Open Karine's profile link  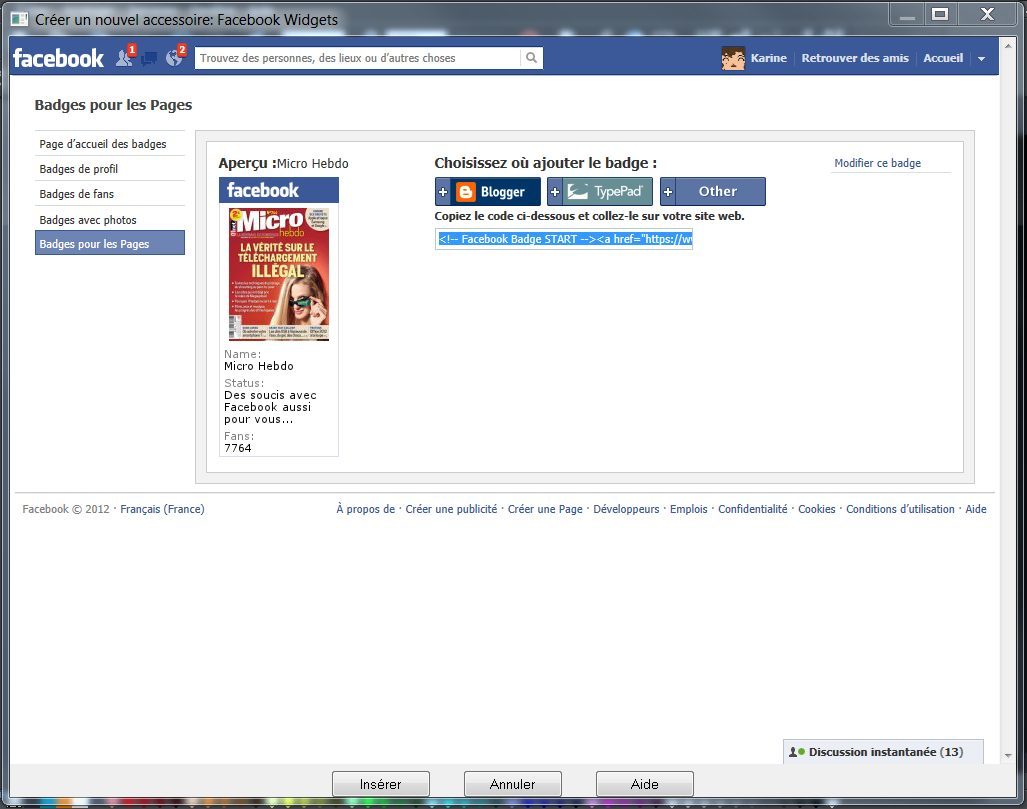point(768,58)
